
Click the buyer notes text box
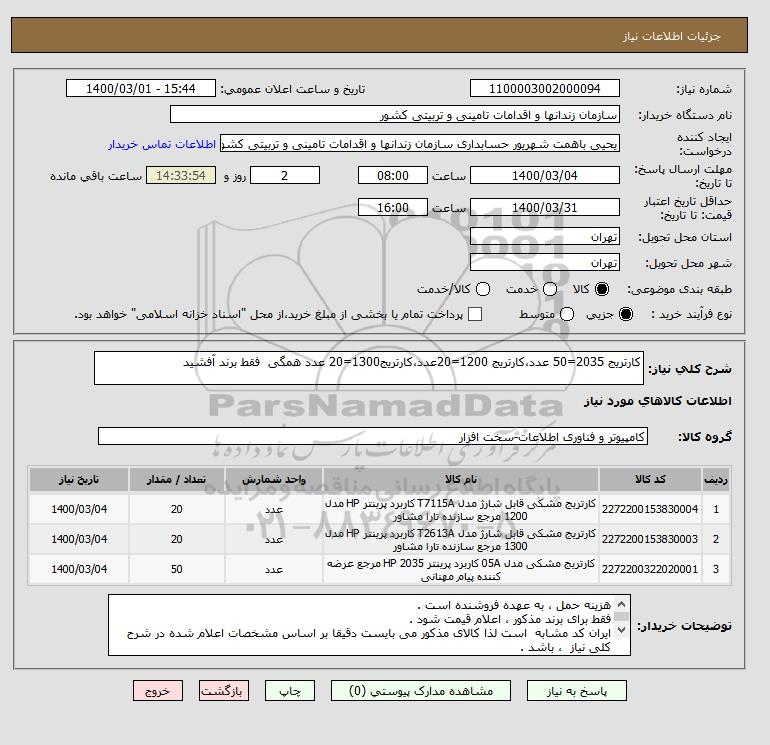pyautogui.click(x=369, y=625)
